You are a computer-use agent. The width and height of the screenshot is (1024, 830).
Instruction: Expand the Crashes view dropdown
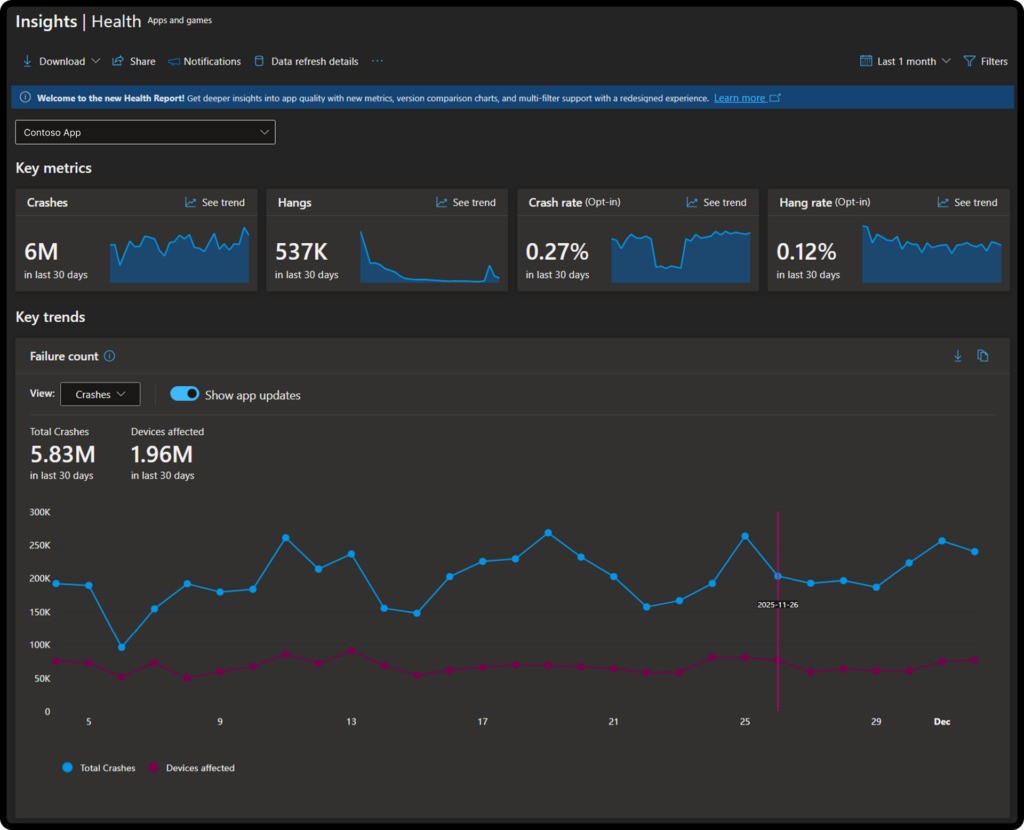[x=100, y=394]
